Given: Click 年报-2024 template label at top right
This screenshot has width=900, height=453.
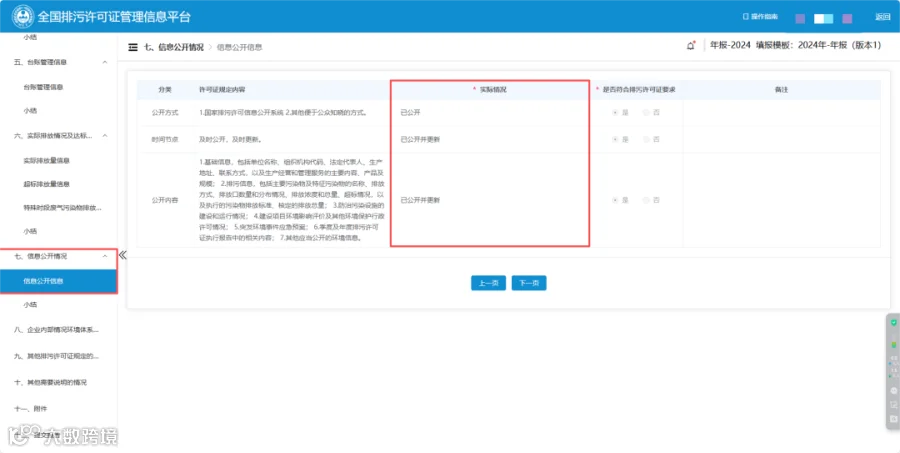Looking at the screenshot, I should point(730,45).
